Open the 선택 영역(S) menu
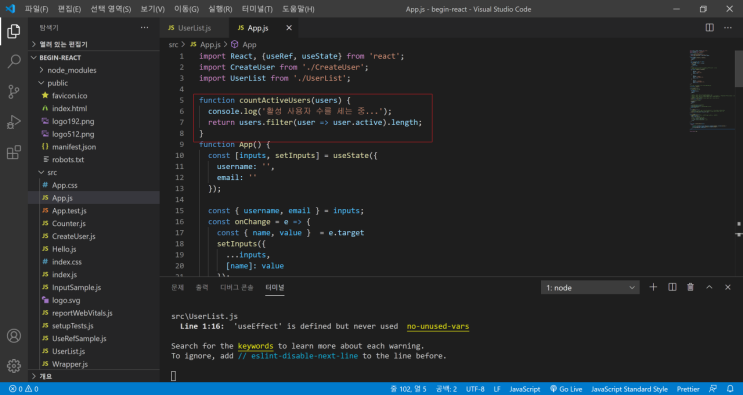 [x=110, y=9]
